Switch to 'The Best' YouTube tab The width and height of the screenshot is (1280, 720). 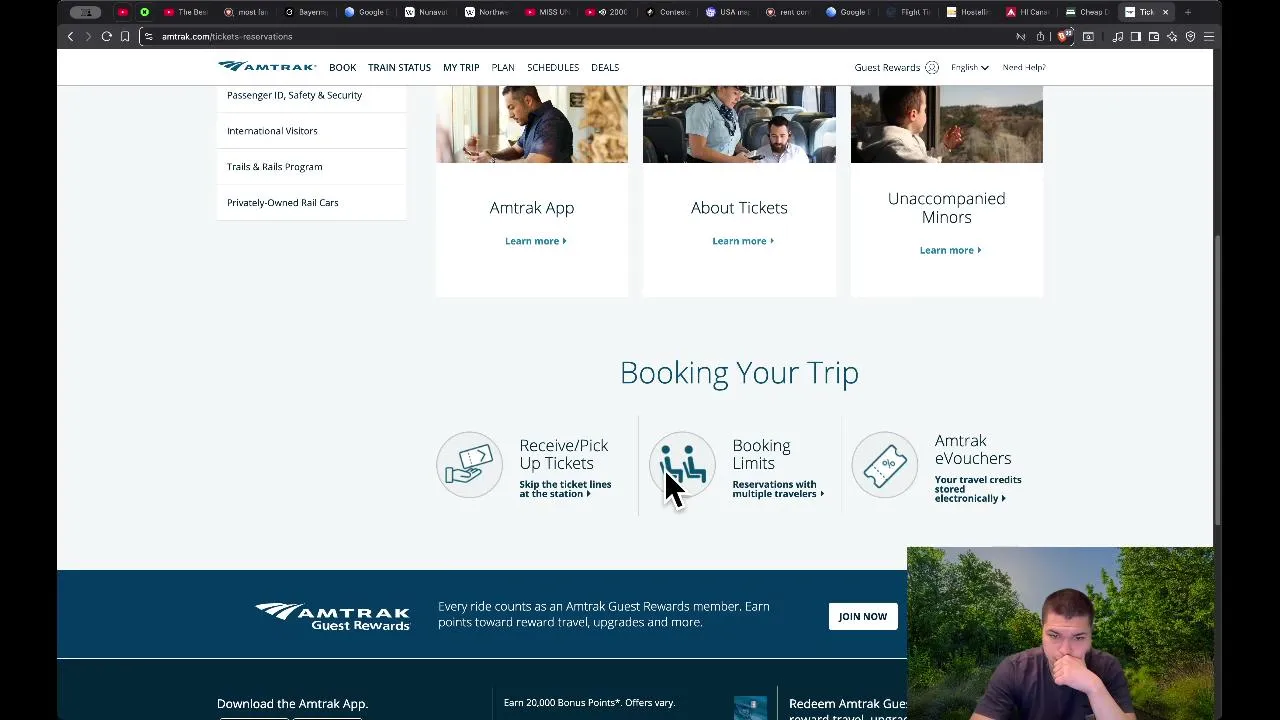(186, 12)
